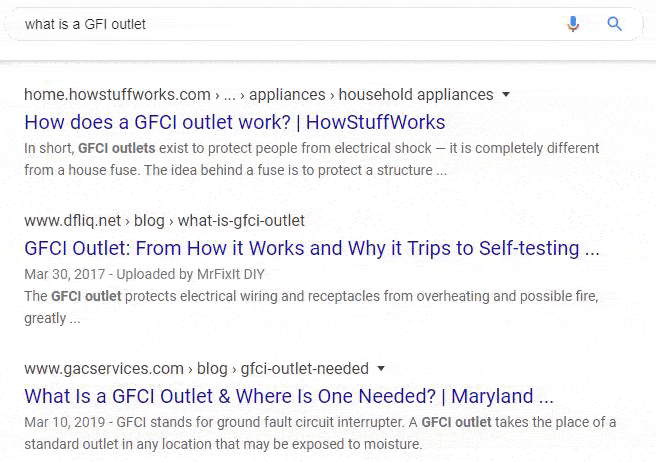The height and width of the screenshot is (462, 656).
Task: Click the HowStuffWorks snippet starting 'In short, GFCI outlets'
Action: click(312, 159)
